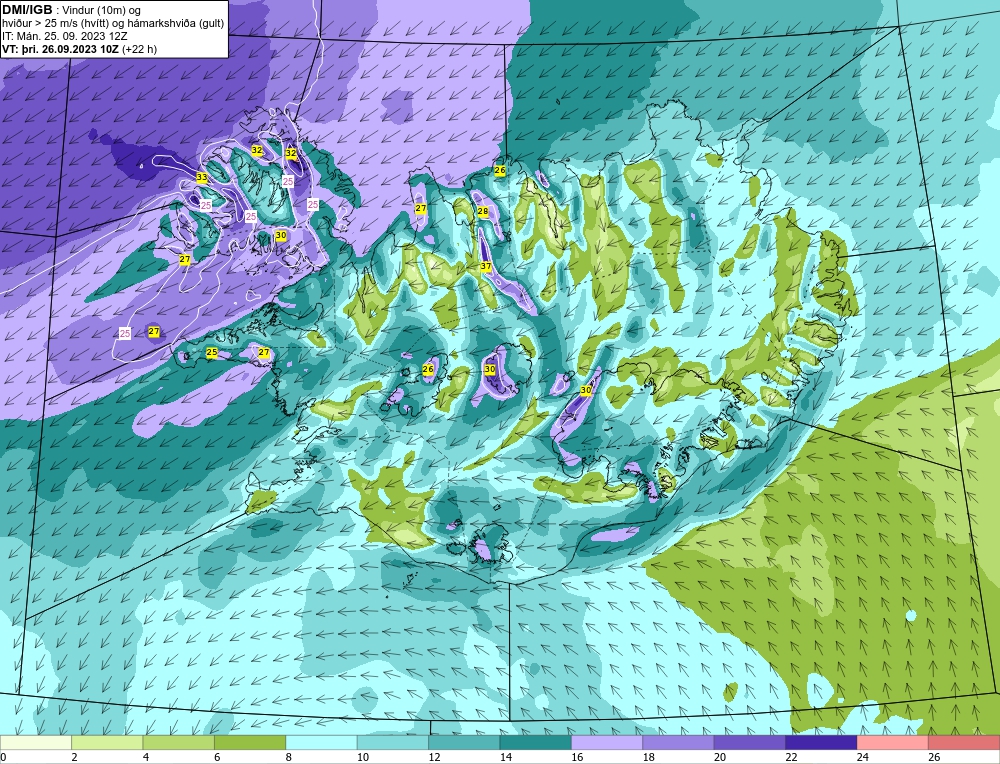1000x764 pixels.
Task: Click the yellow '37' maximum gust label
Action: tap(486, 266)
